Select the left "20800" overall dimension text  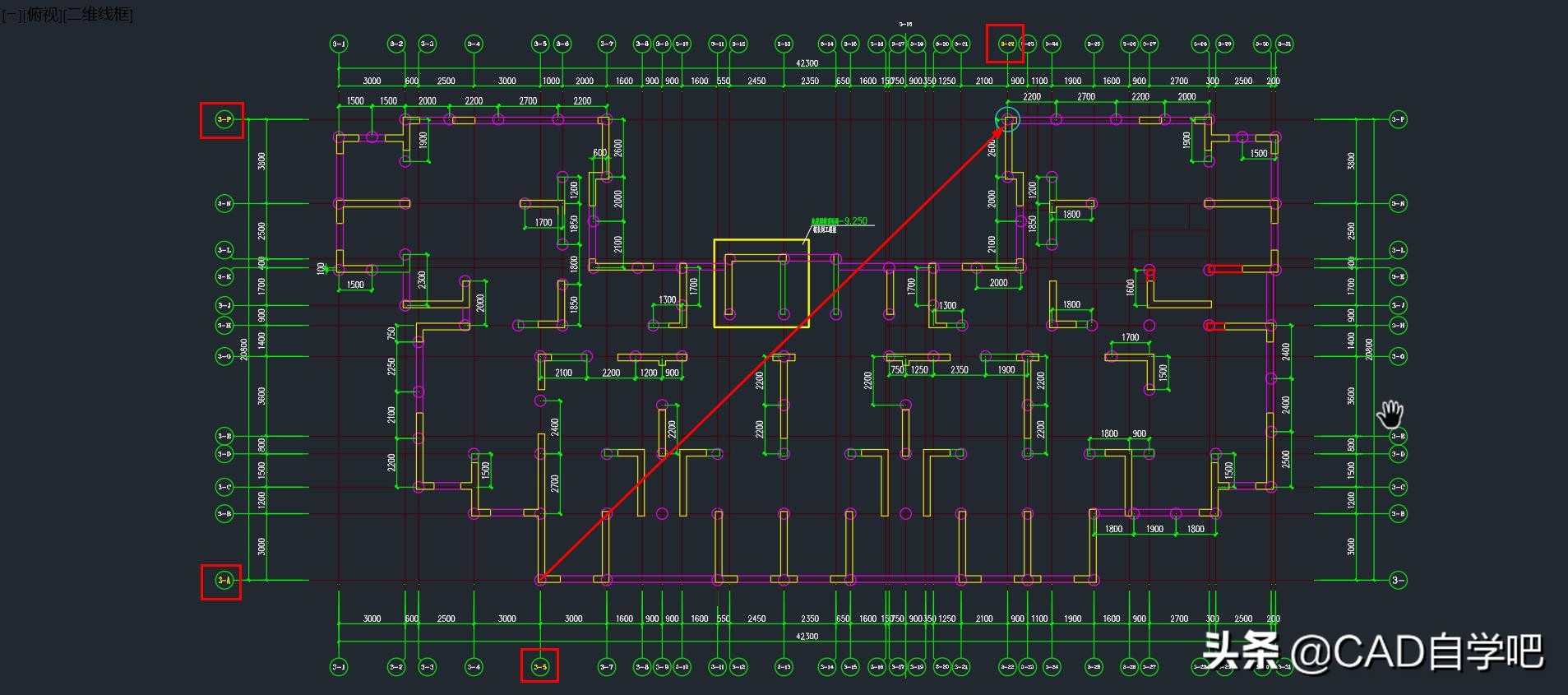(x=243, y=350)
